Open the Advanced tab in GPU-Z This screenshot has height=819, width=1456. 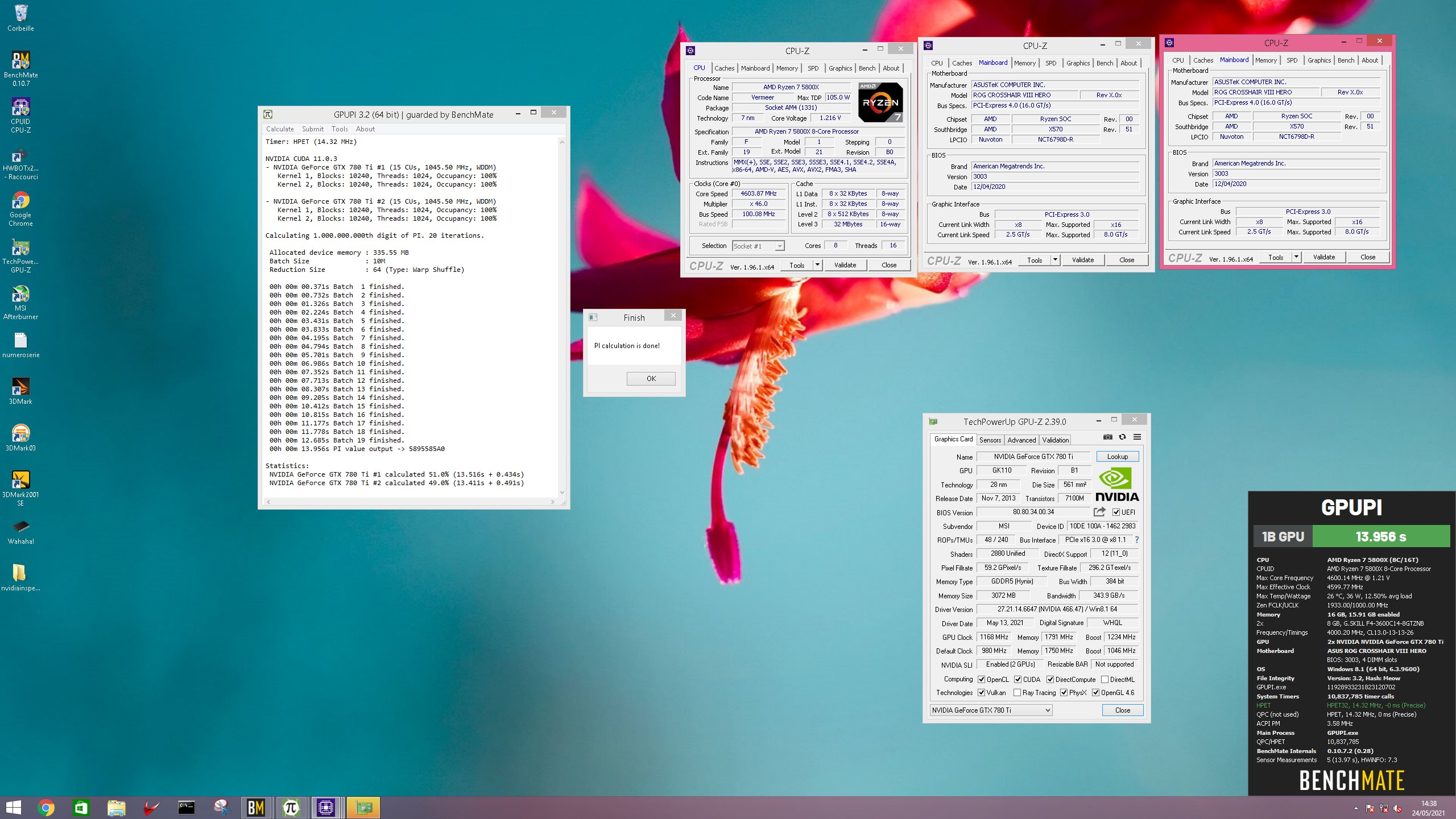[1021, 440]
